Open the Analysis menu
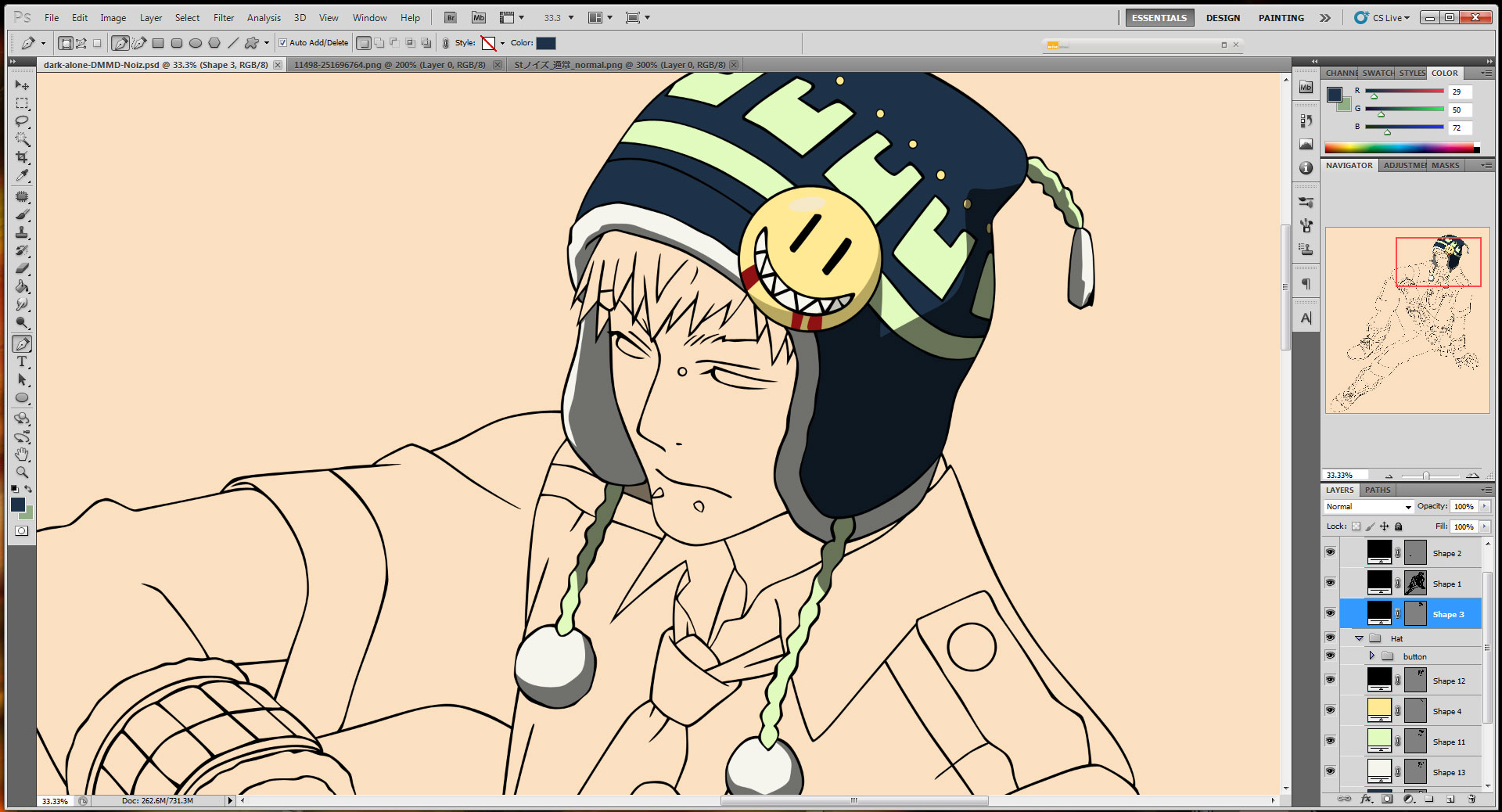 click(264, 18)
